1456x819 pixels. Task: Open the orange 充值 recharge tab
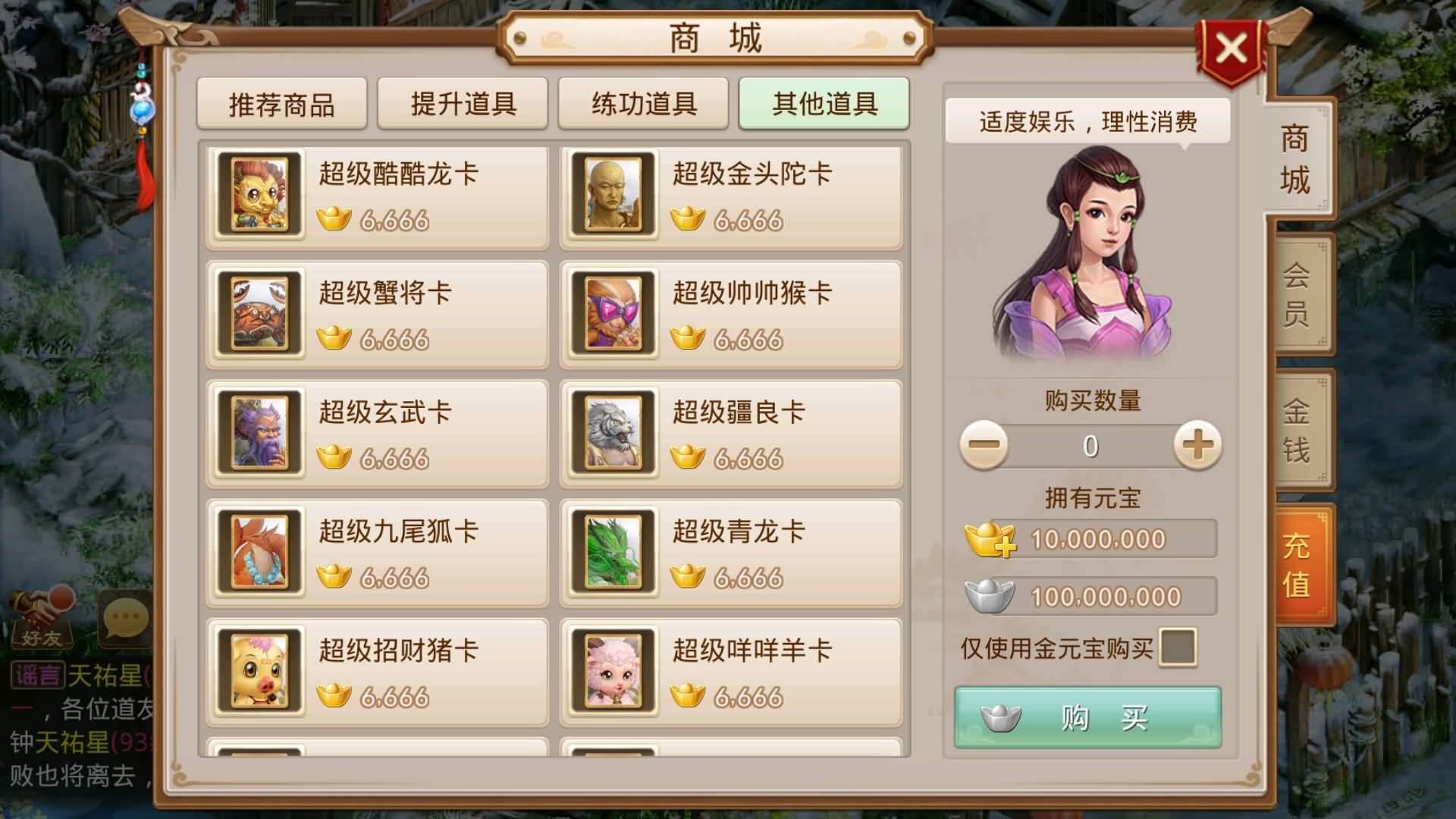click(x=1298, y=565)
